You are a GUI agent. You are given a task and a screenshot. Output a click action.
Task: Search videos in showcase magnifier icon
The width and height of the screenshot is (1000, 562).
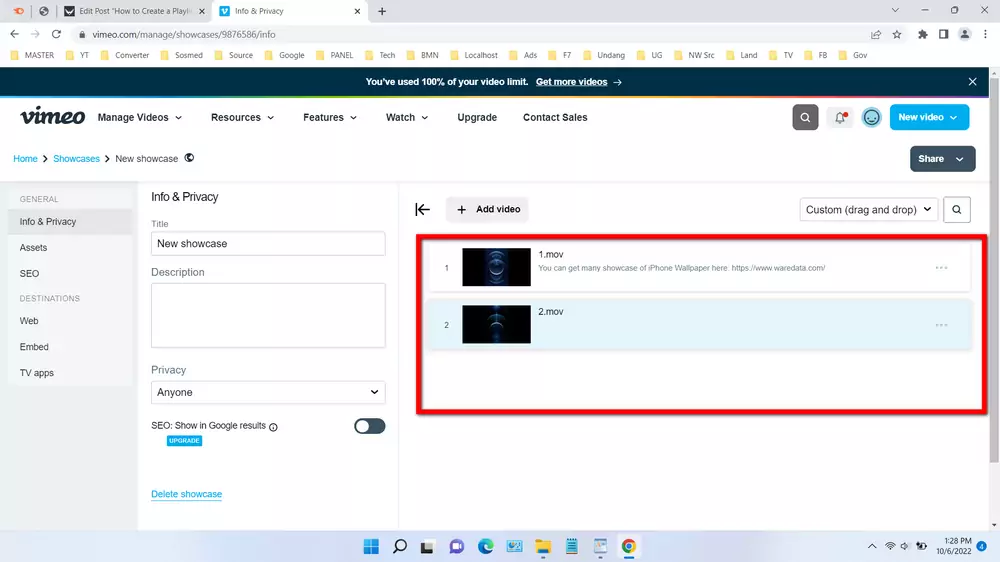click(x=957, y=209)
